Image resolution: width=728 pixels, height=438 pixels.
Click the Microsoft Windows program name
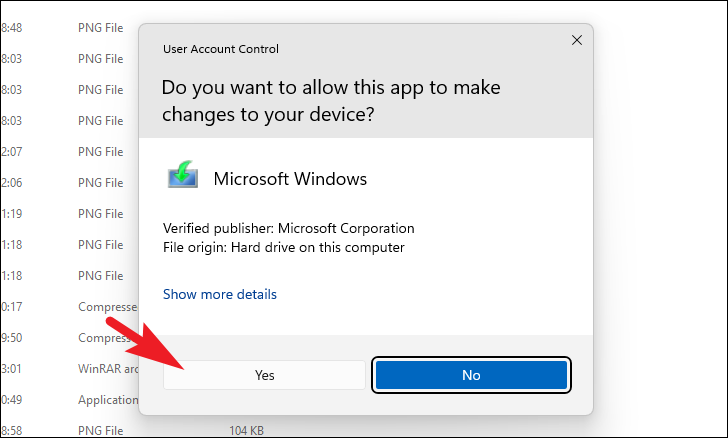tap(290, 179)
